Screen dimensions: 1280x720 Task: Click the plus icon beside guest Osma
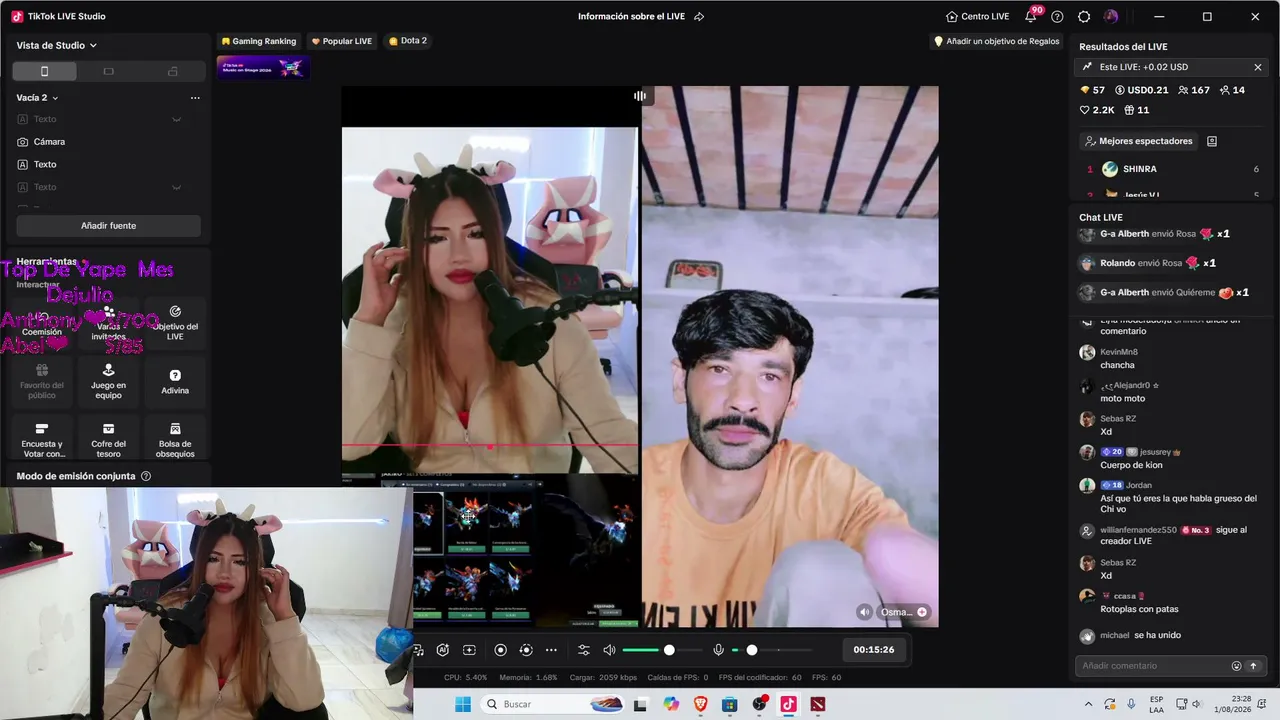point(922,612)
